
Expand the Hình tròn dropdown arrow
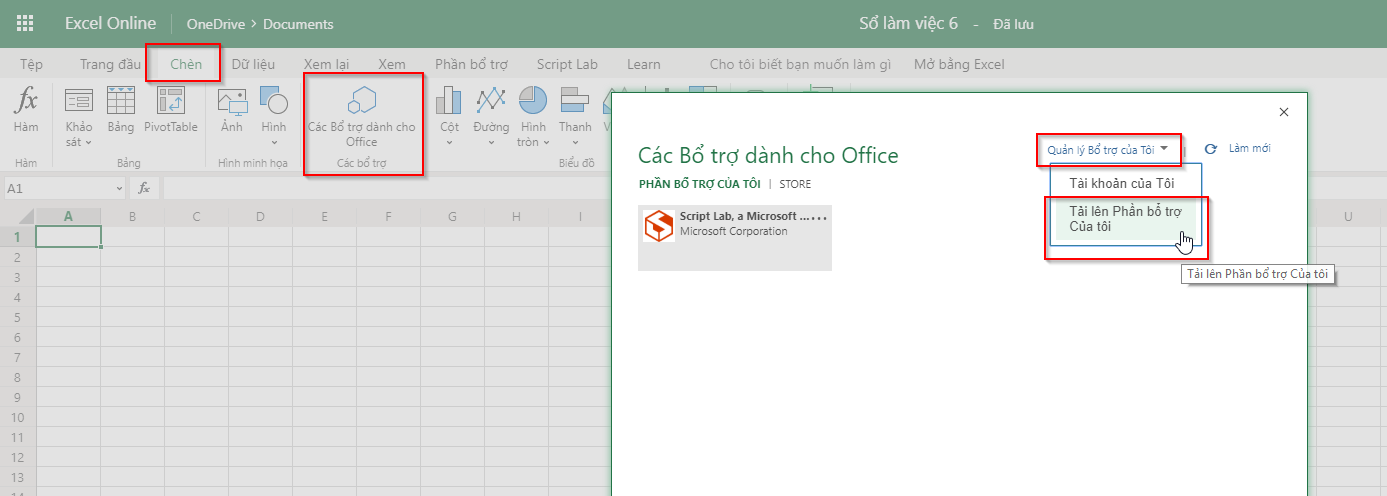[x=547, y=142]
